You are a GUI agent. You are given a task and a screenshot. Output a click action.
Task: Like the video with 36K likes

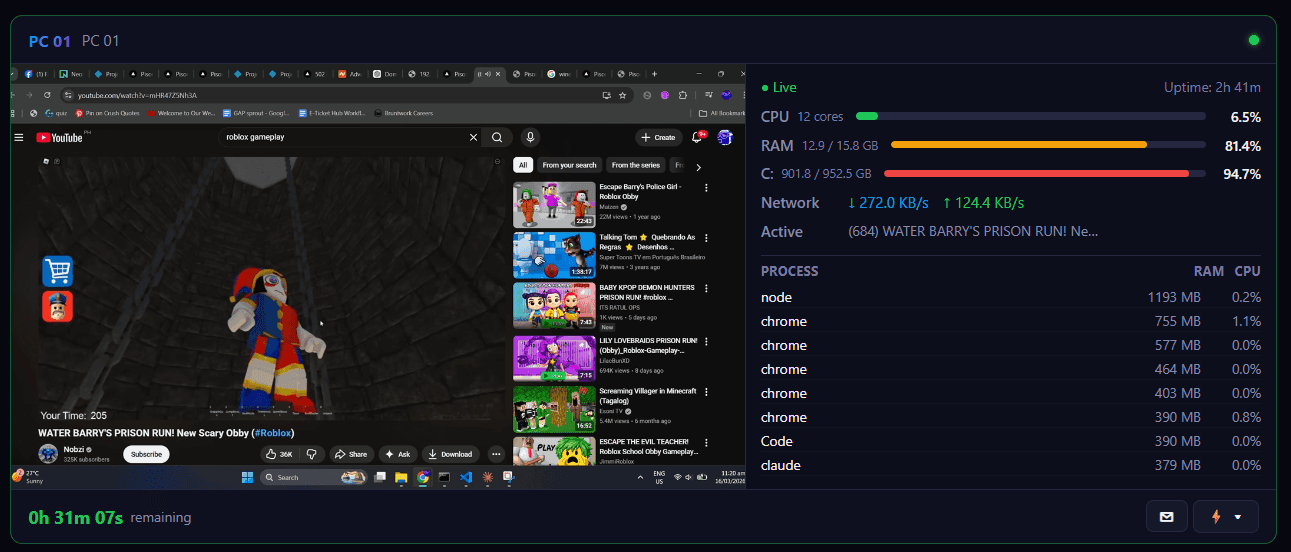click(278, 454)
